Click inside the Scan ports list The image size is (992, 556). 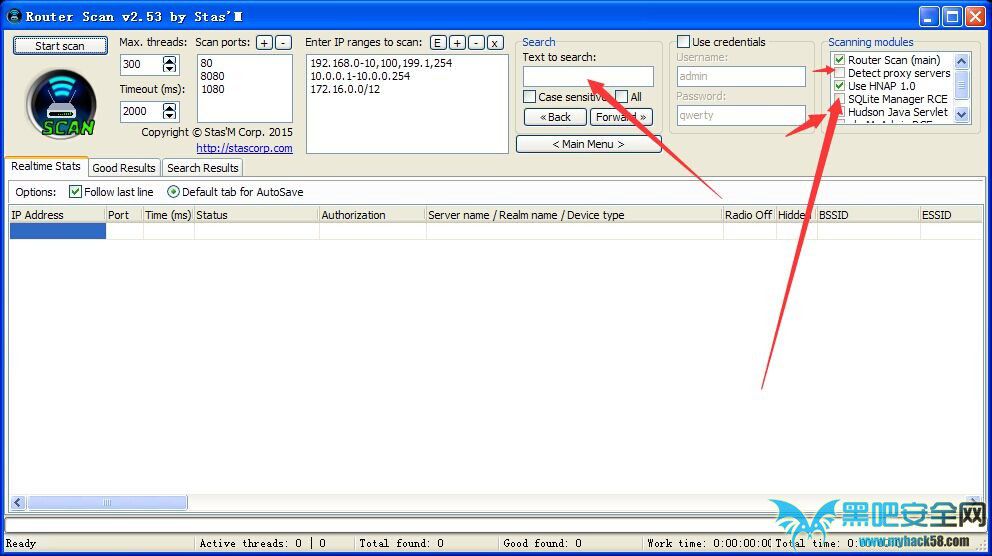245,88
